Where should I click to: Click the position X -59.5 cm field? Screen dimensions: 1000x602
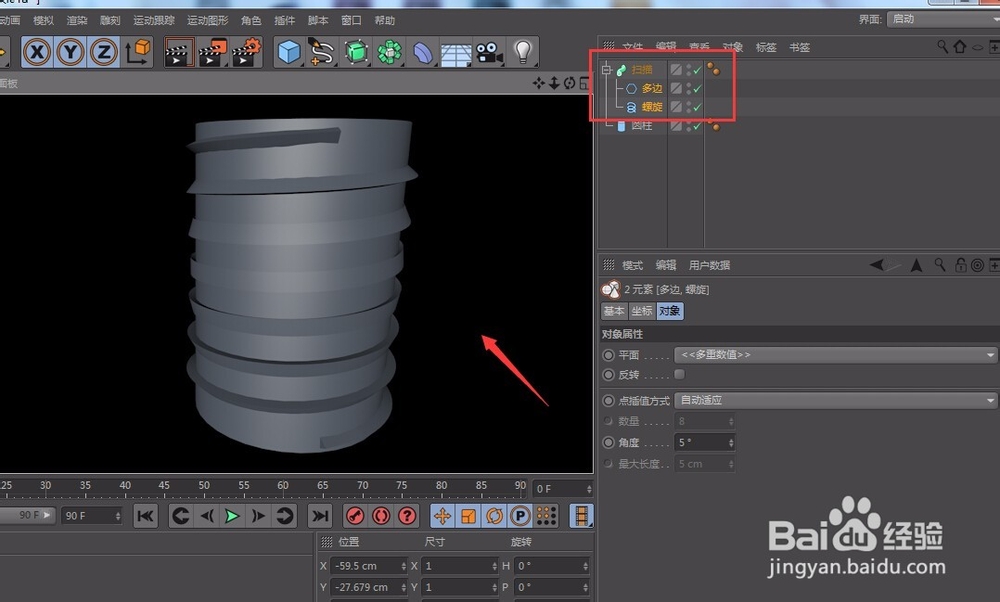click(369, 566)
